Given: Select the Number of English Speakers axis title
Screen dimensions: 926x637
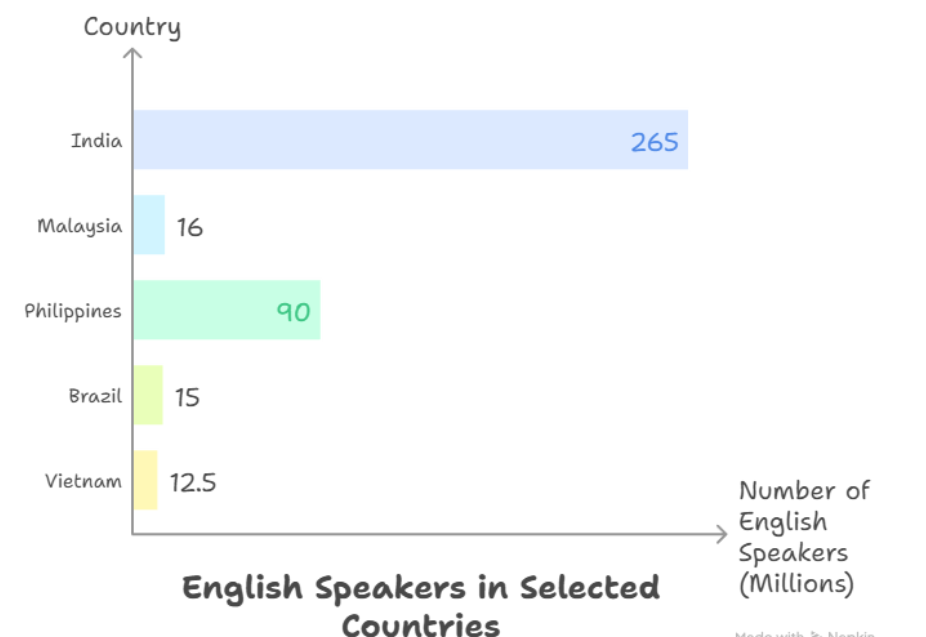Looking at the screenshot, I should (x=804, y=537).
